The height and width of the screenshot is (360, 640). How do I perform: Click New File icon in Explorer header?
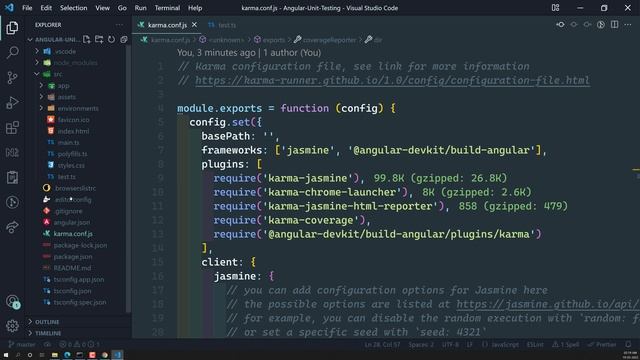pos(87,39)
